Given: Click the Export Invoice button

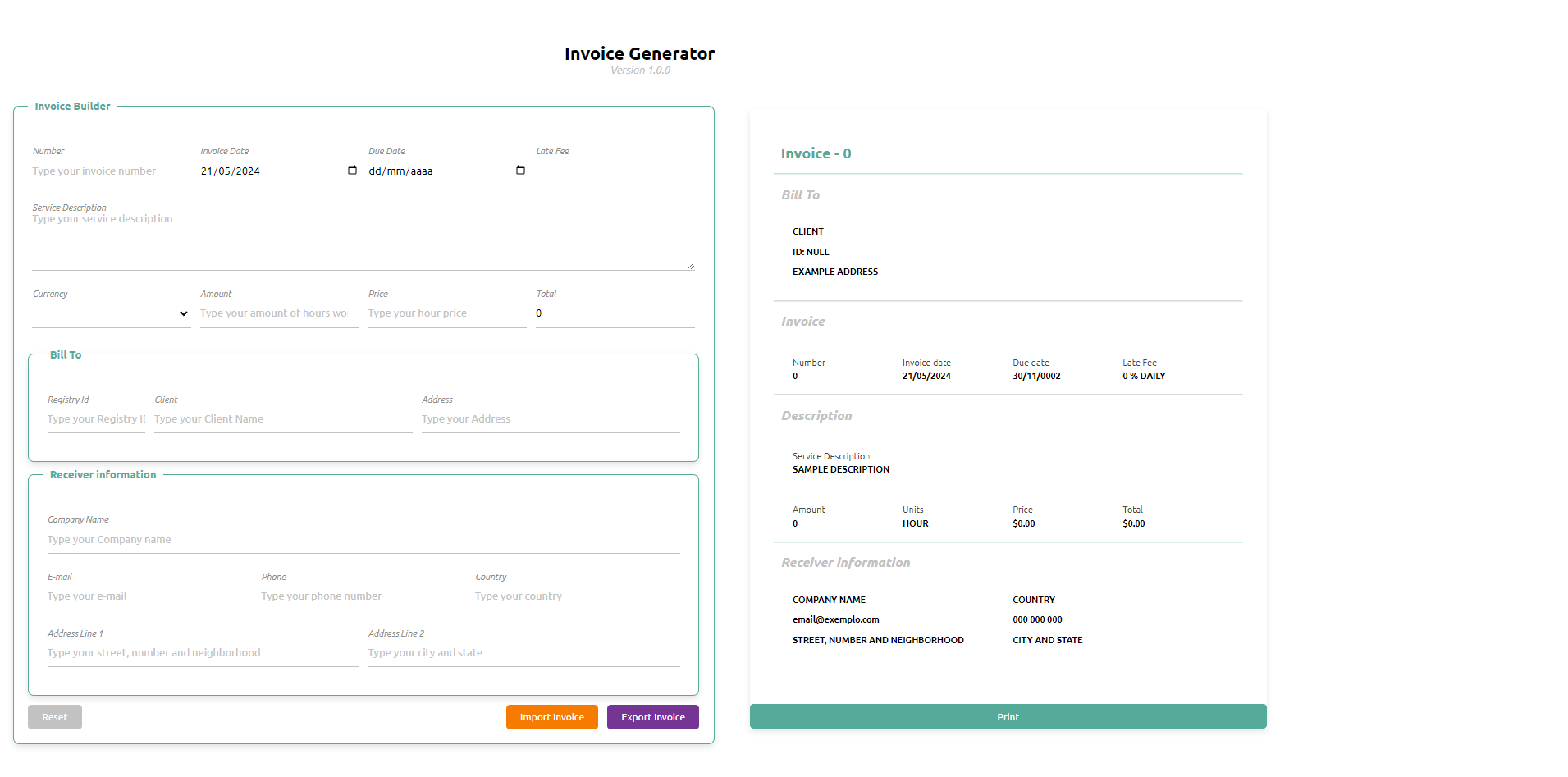Looking at the screenshot, I should tap(653, 717).
